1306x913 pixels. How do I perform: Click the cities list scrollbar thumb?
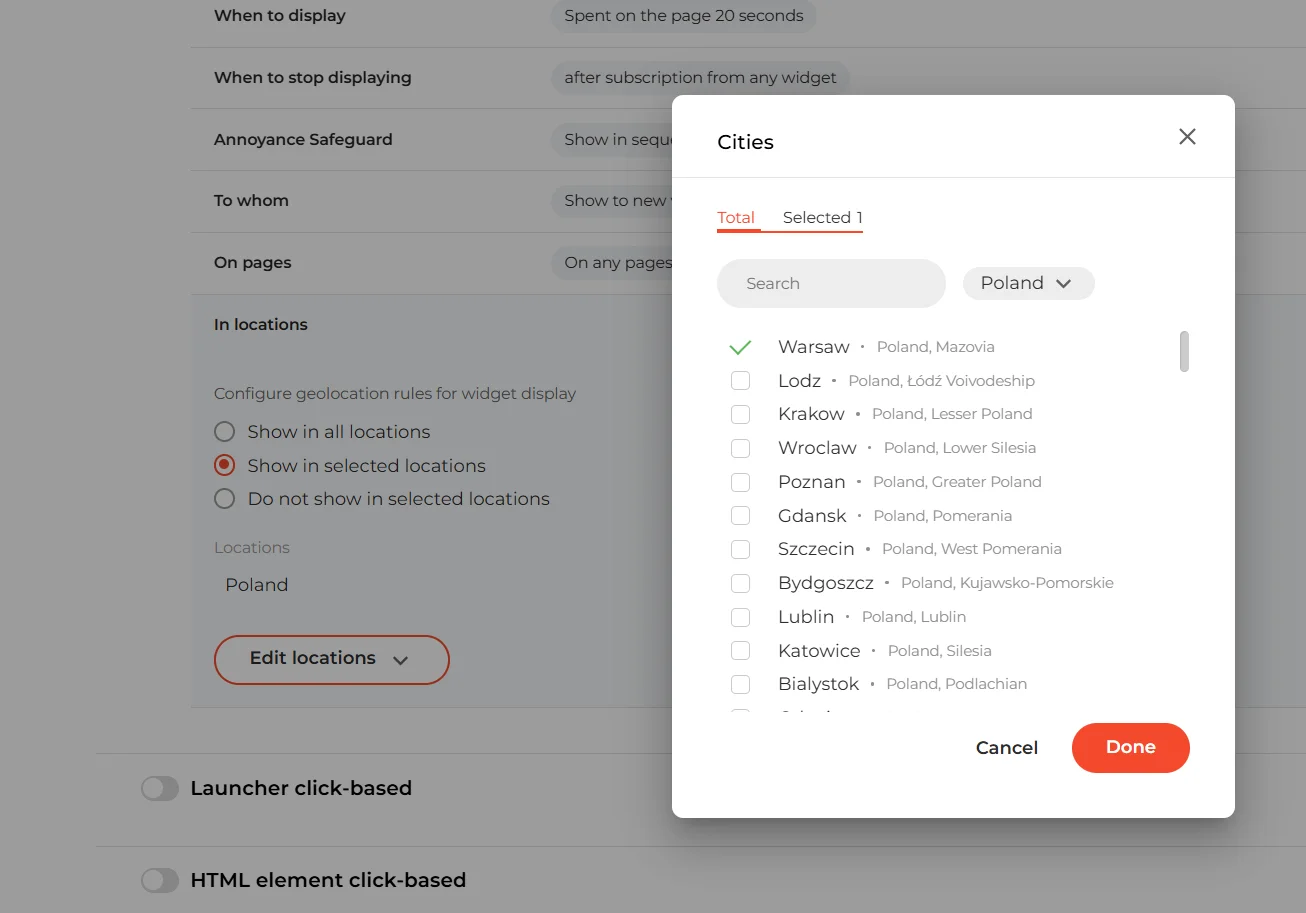pos(1184,352)
